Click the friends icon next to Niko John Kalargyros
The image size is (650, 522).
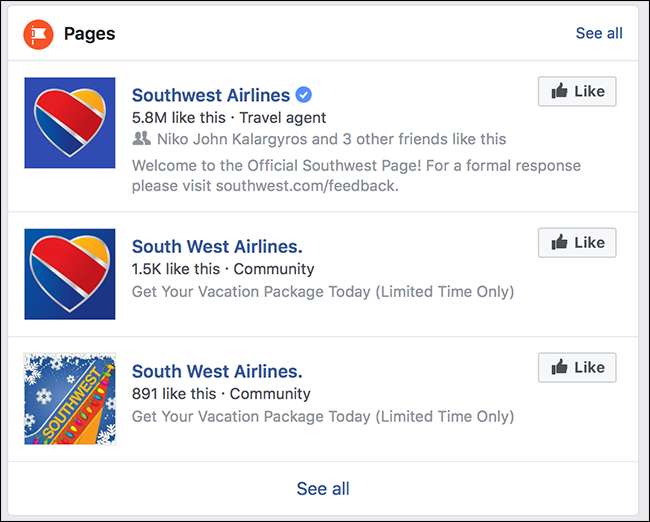point(142,139)
